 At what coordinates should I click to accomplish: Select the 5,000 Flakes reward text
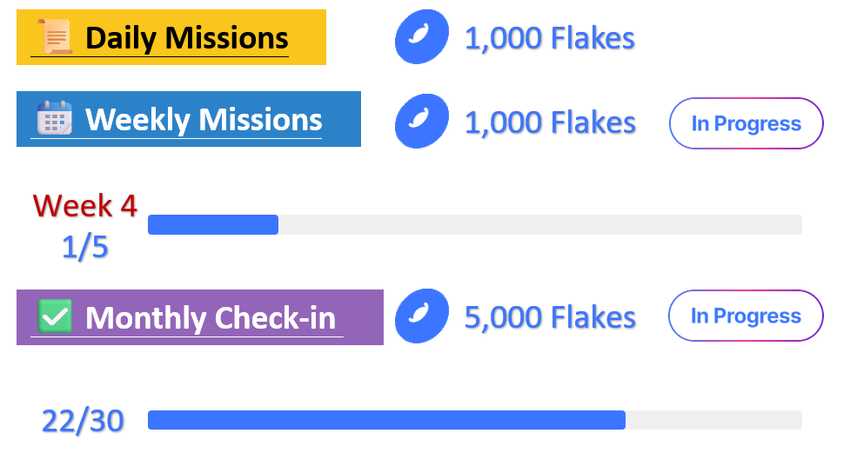549,317
